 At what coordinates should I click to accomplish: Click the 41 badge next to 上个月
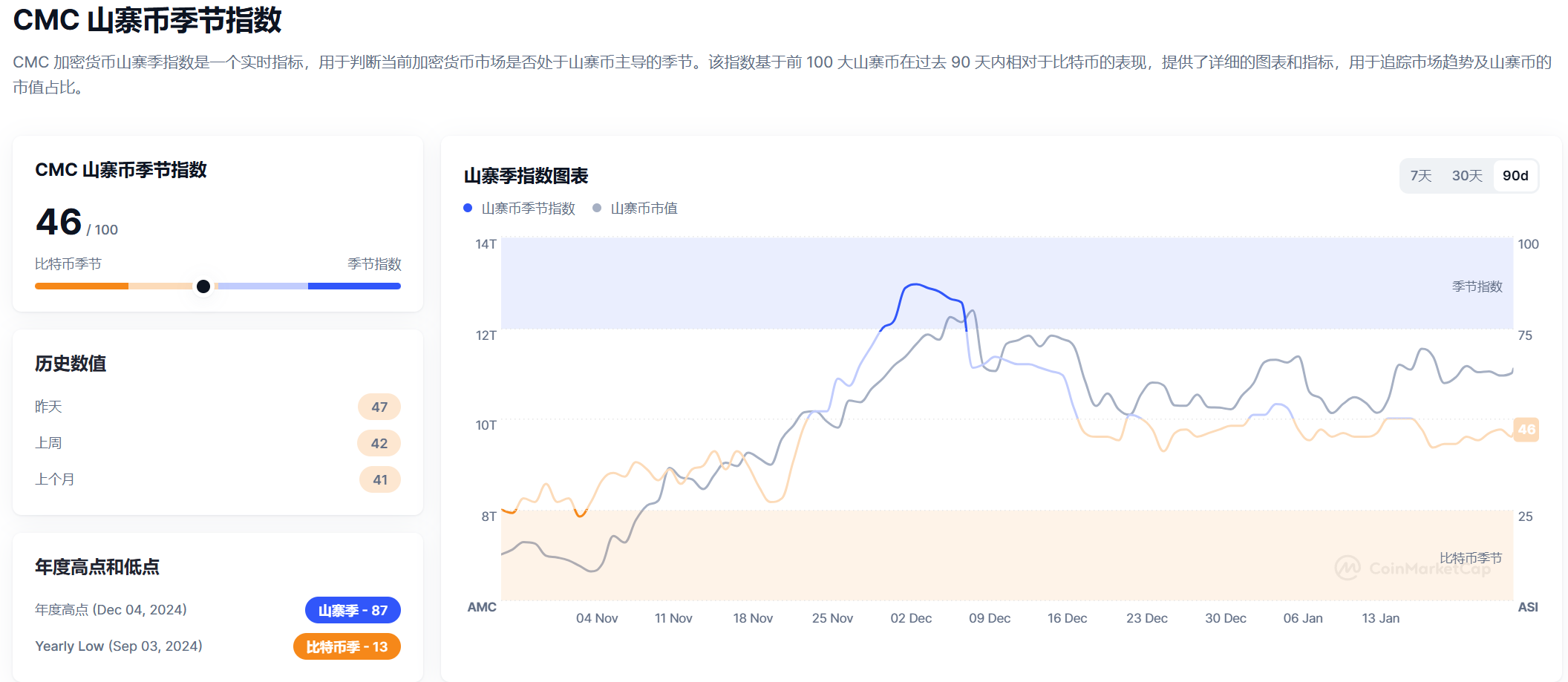(x=379, y=479)
